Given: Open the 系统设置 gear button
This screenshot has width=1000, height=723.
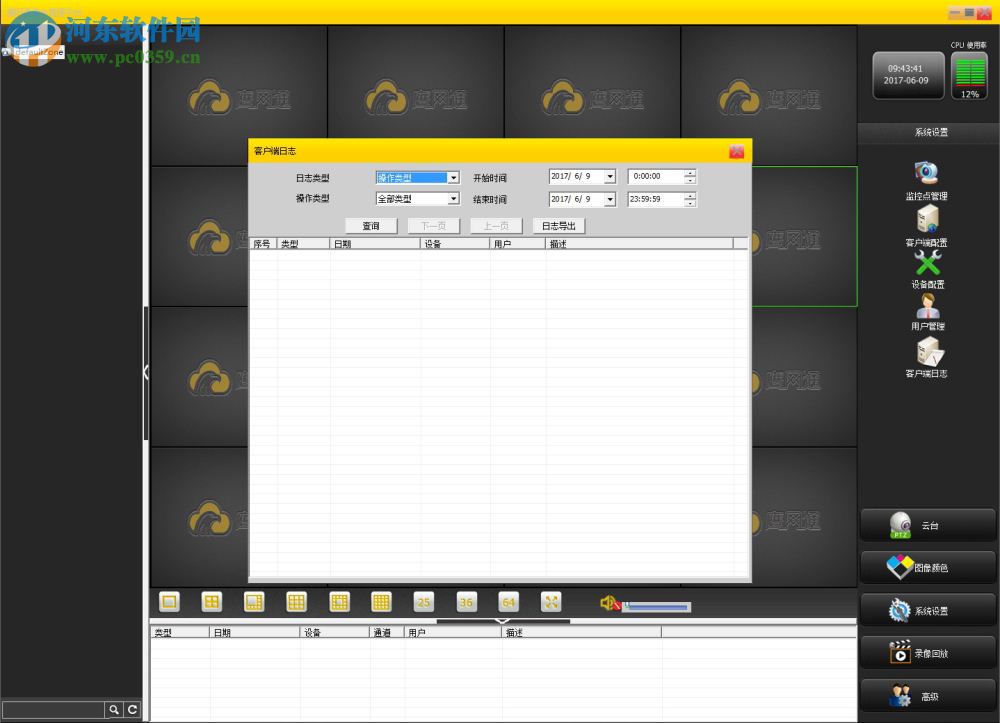Looking at the screenshot, I should coord(928,611).
